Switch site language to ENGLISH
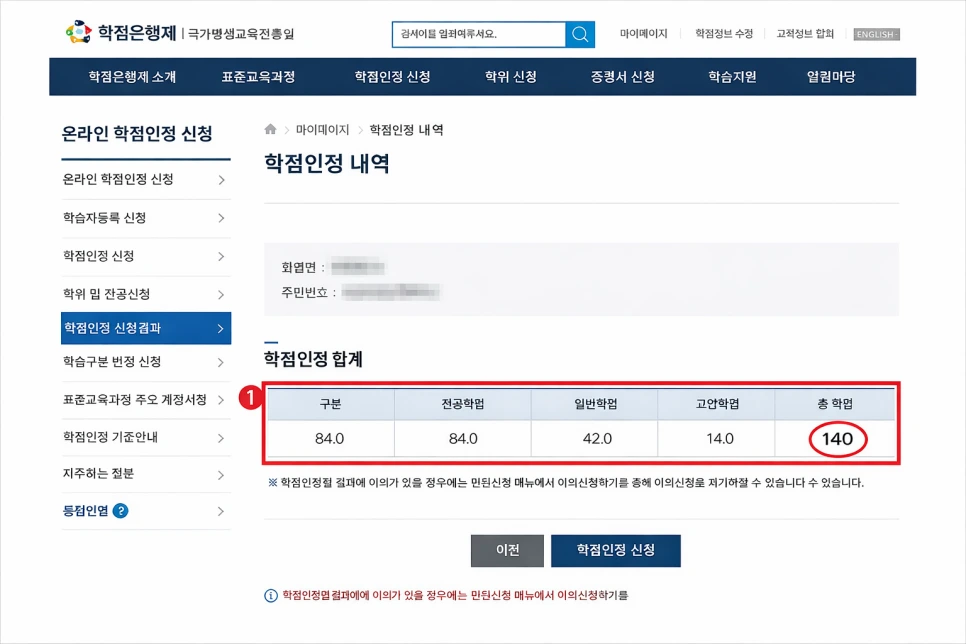Viewport: 966px width, 644px height. [875, 33]
